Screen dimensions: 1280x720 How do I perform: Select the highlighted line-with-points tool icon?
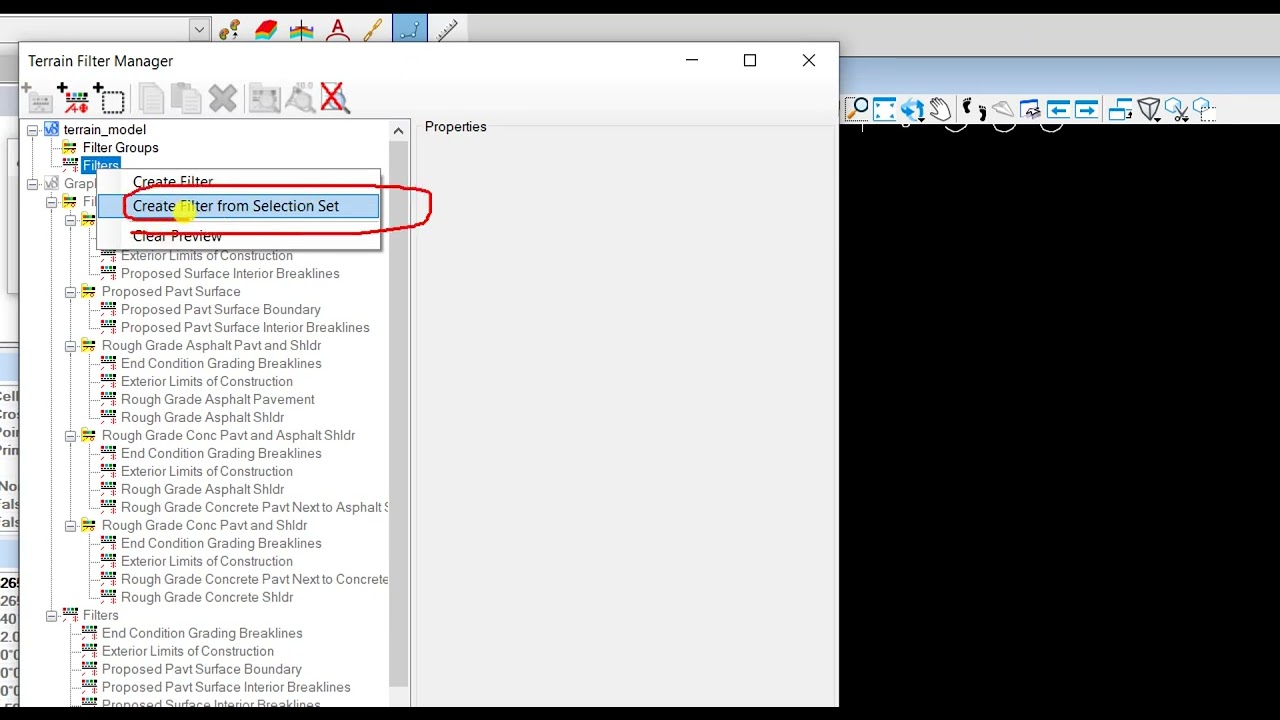[x=409, y=30]
